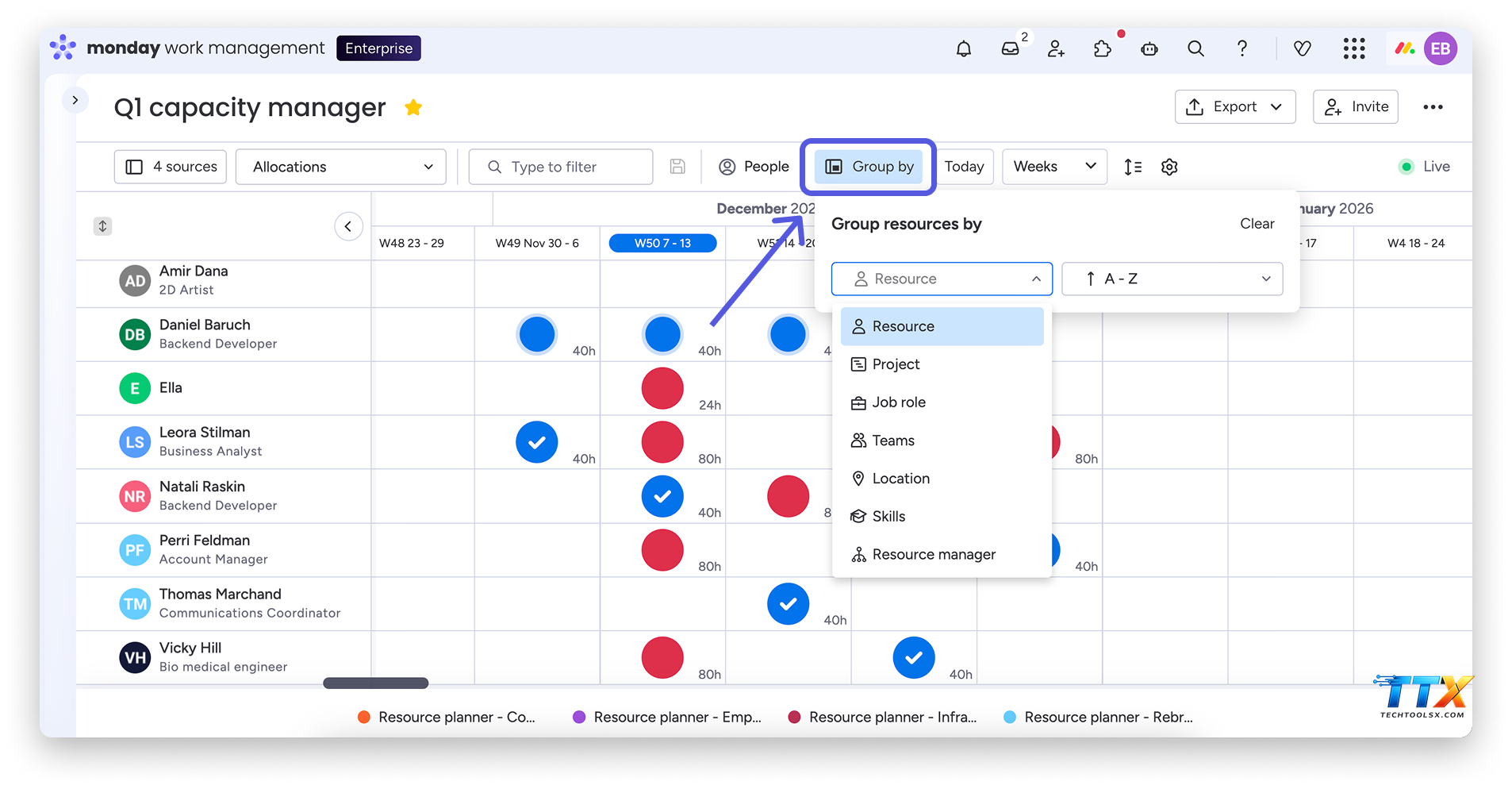
Task: Select Teams in the grouping list
Action: coord(942,441)
